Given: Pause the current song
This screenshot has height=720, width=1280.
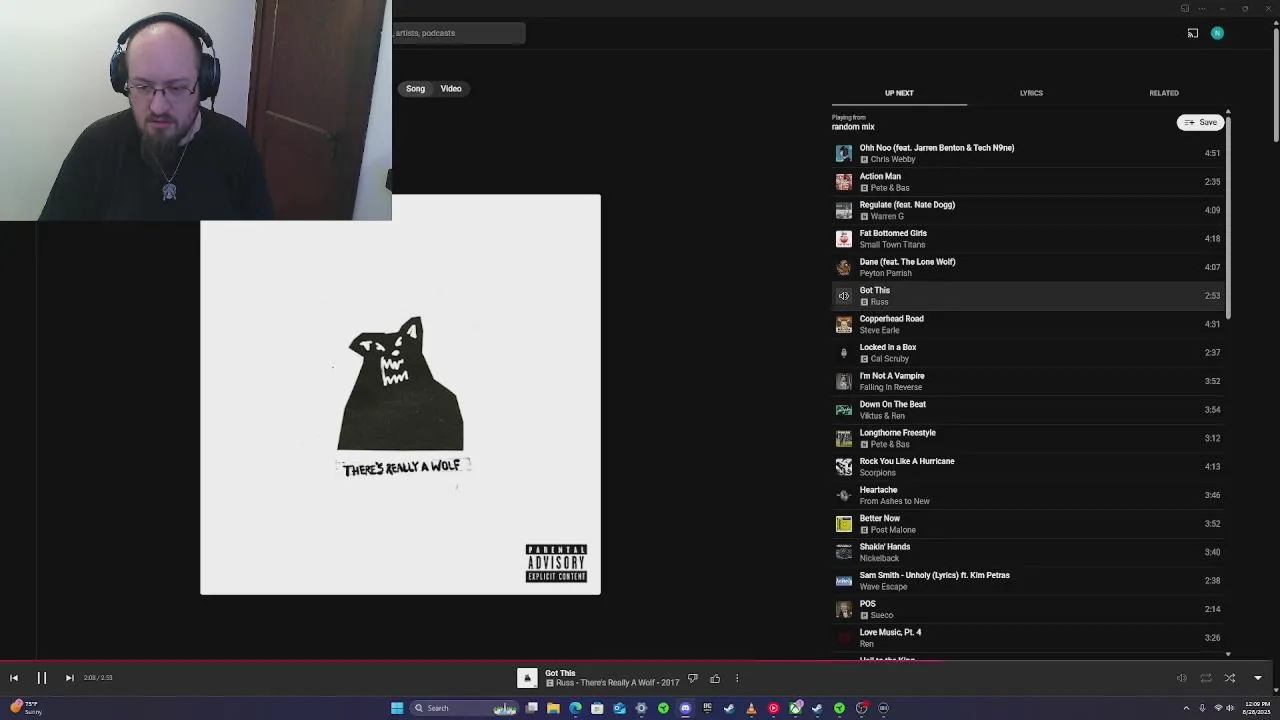Looking at the screenshot, I should click(42, 678).
